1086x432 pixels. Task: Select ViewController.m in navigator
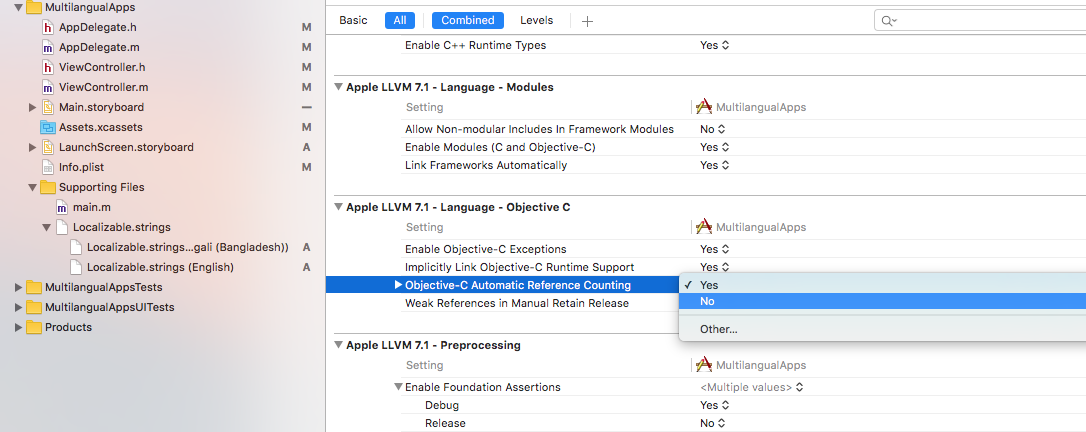[x=103, y=87]
